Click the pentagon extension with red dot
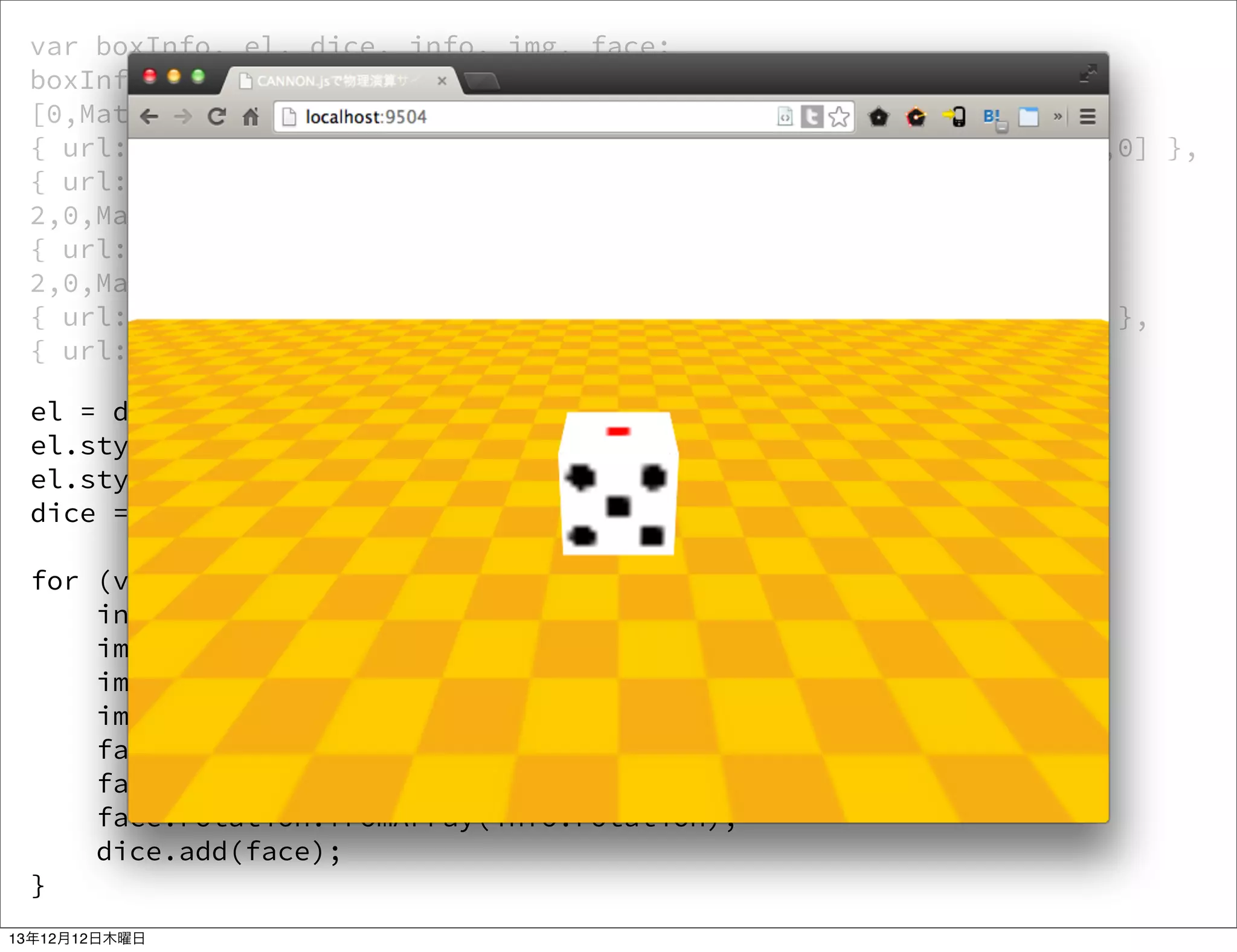Viewport: 1237px width, 952px height. coord(916,117)
